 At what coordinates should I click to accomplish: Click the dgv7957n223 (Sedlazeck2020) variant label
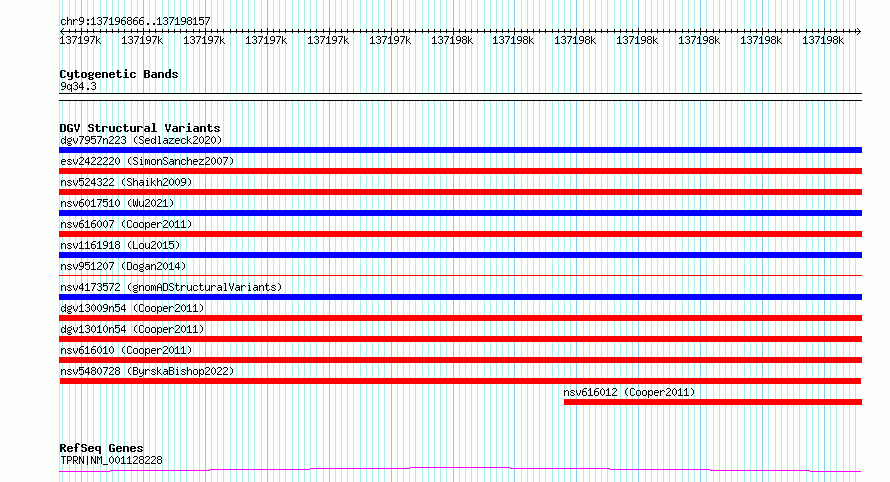pyautogui.click(x=141, y=140)
